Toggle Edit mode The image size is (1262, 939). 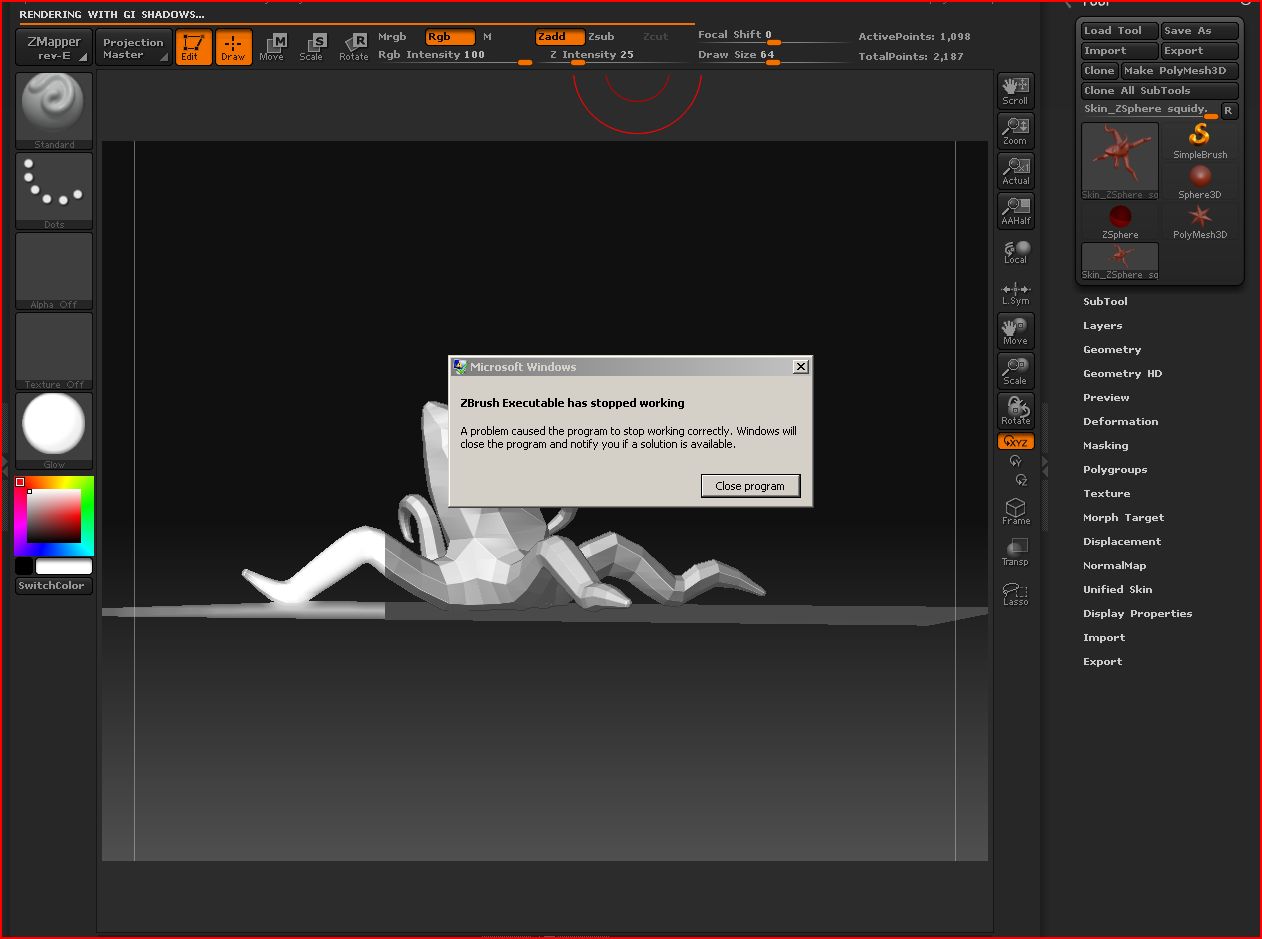click(193, 47)
